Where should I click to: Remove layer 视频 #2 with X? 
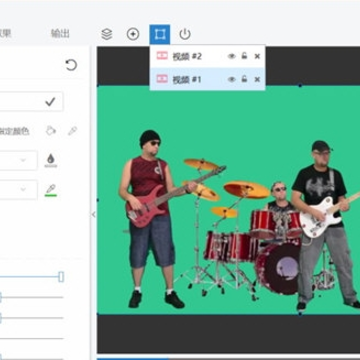tap(257, 56)
